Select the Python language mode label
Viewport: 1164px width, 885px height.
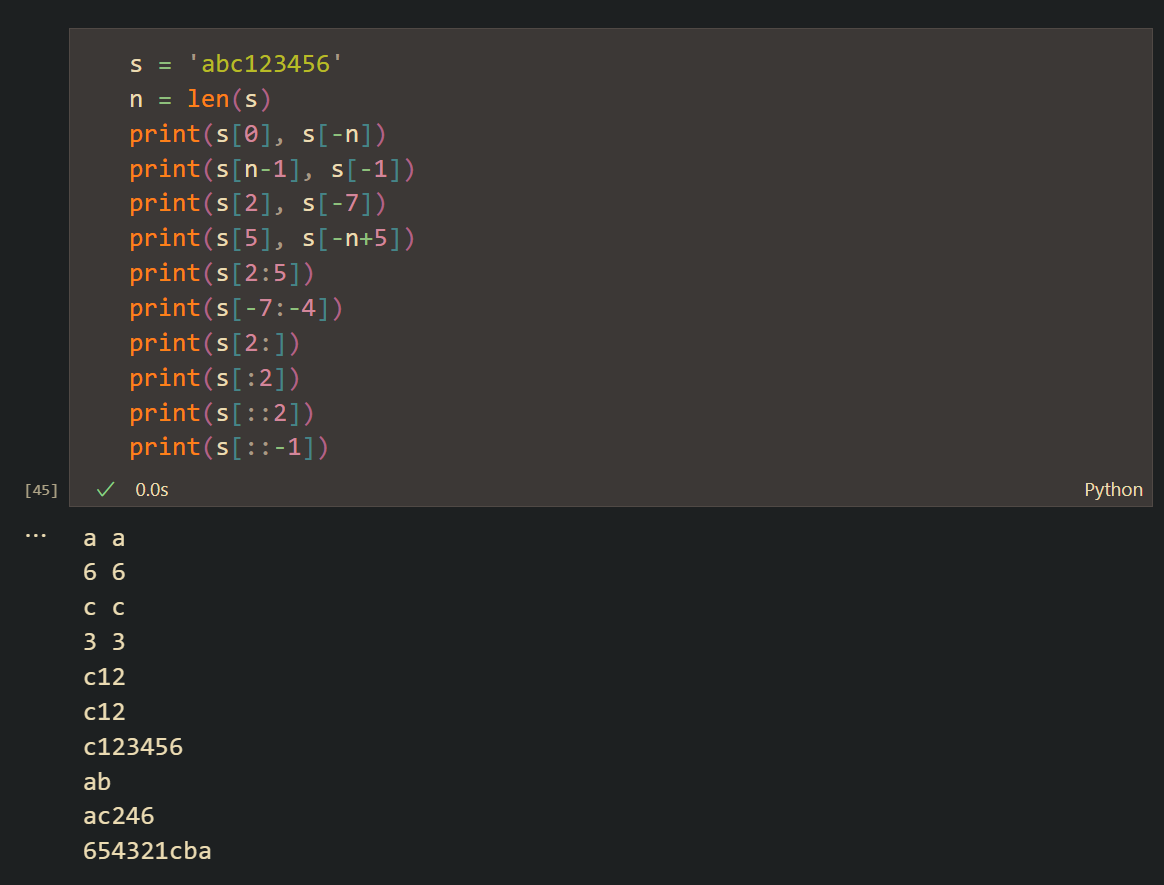(1113, 489)
